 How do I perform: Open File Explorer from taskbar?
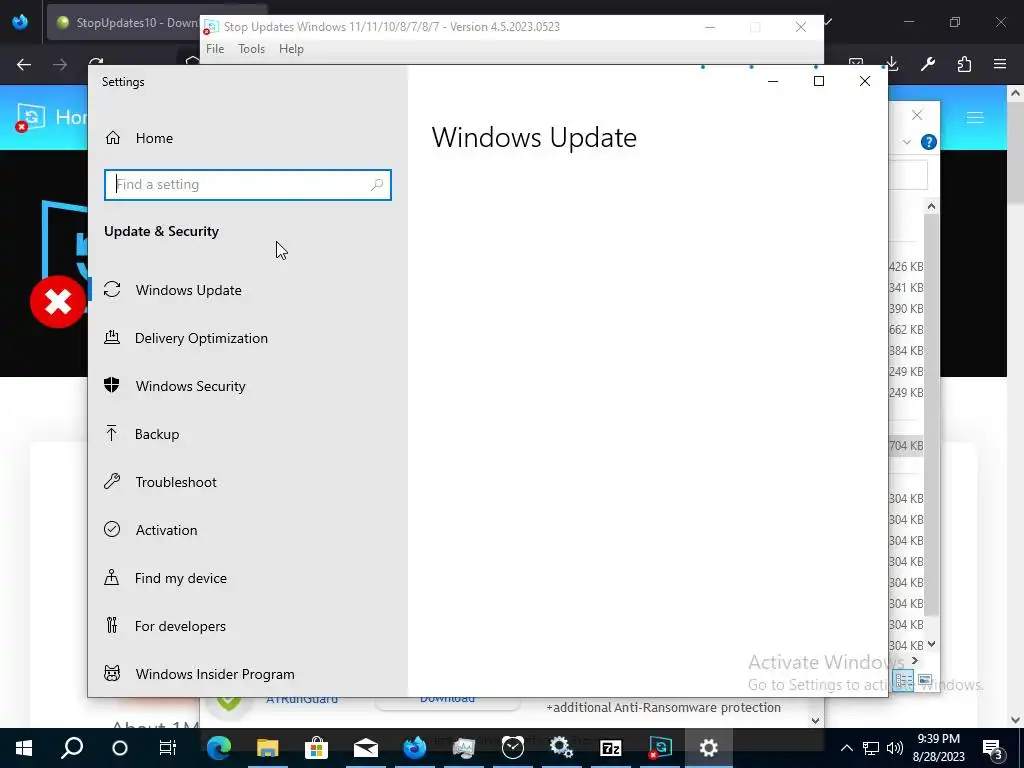pos(267,748)
